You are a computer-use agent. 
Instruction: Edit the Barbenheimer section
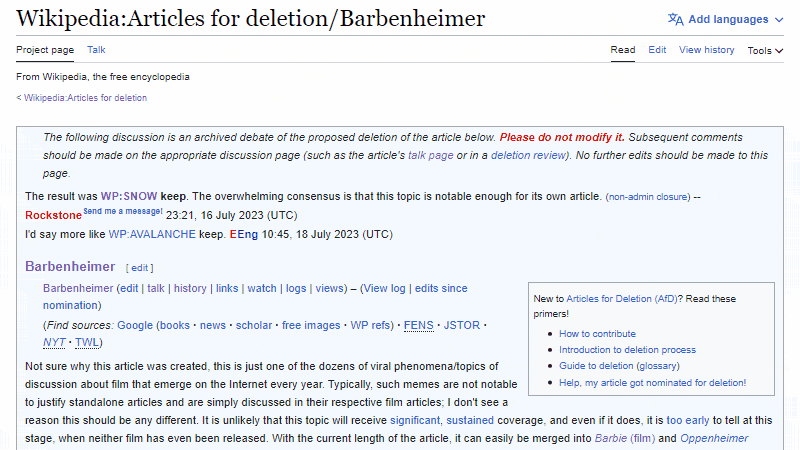point(139,268)
